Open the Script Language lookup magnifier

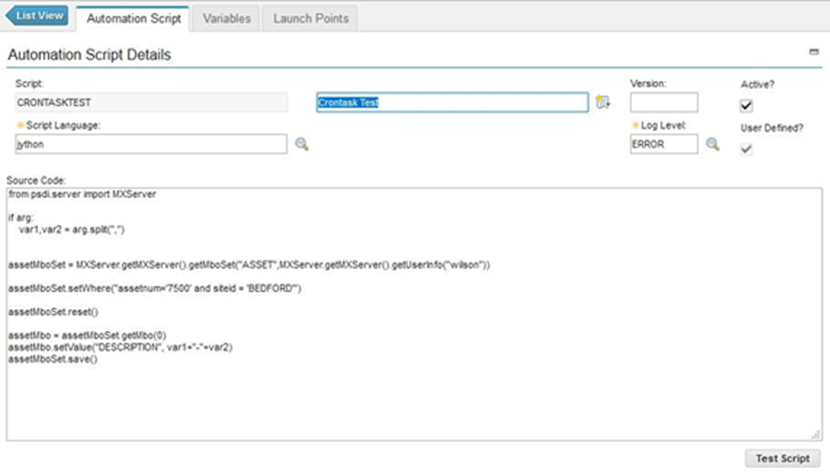pos(301,145)
